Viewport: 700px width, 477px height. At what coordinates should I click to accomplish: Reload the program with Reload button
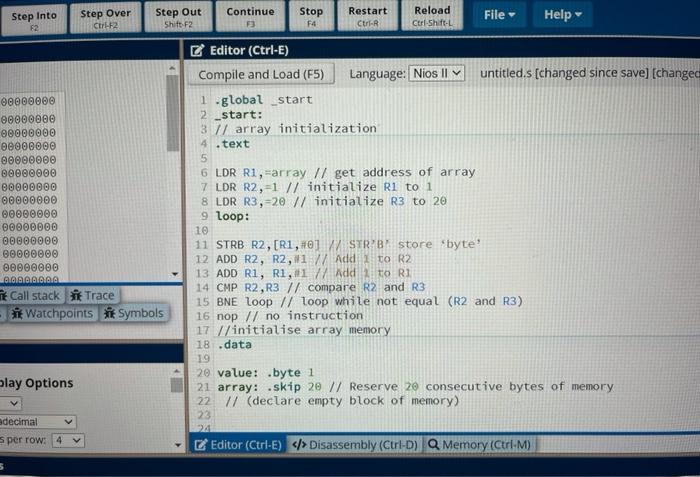[x=432, y=15]
